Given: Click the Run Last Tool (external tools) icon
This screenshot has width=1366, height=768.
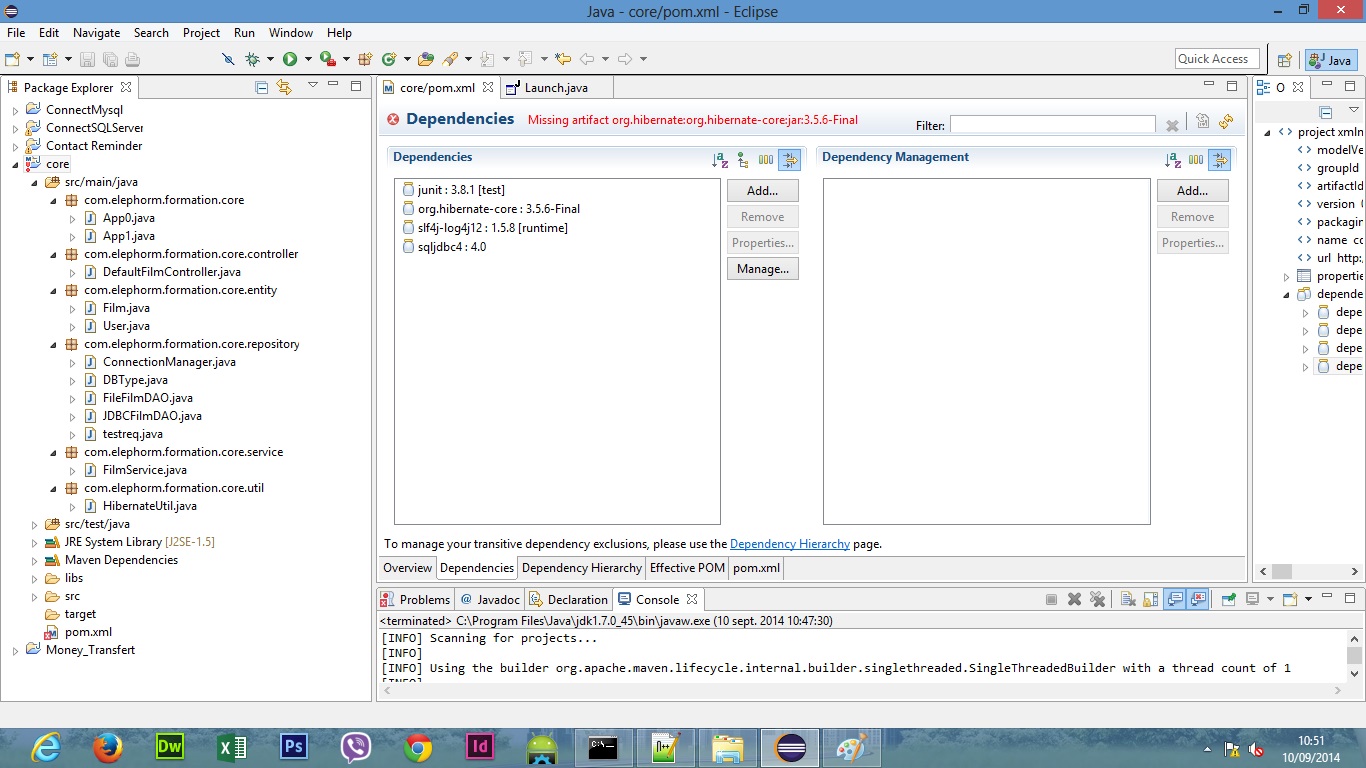Looking at the screenshot, I should tap(327, 59).
